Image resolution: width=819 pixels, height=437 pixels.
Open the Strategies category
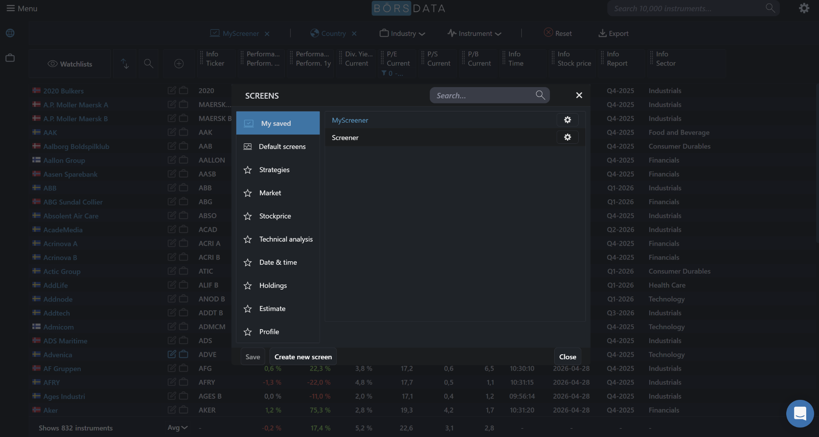coord(278,170)
